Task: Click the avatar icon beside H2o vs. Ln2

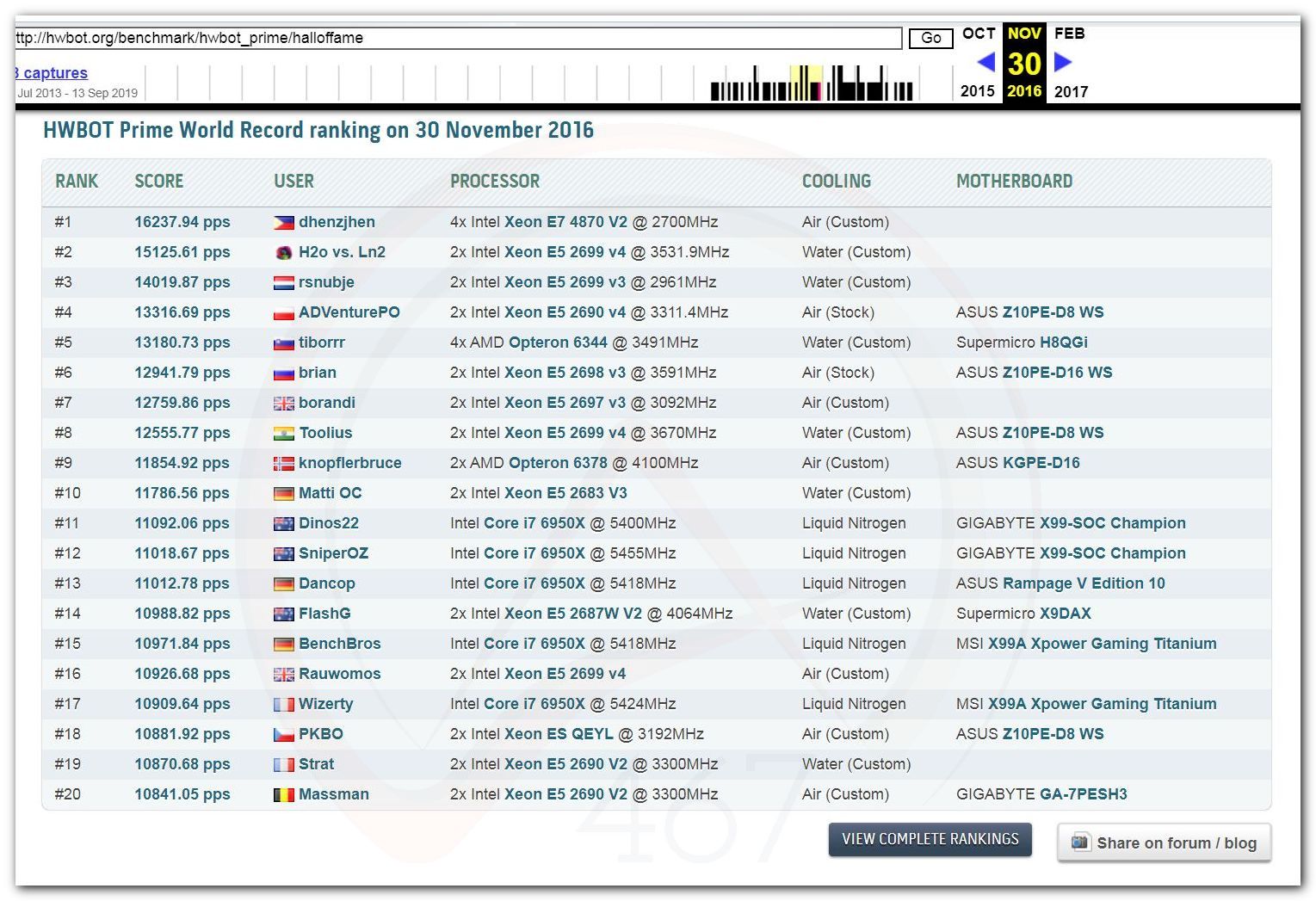Action: [x=283, y=253]
